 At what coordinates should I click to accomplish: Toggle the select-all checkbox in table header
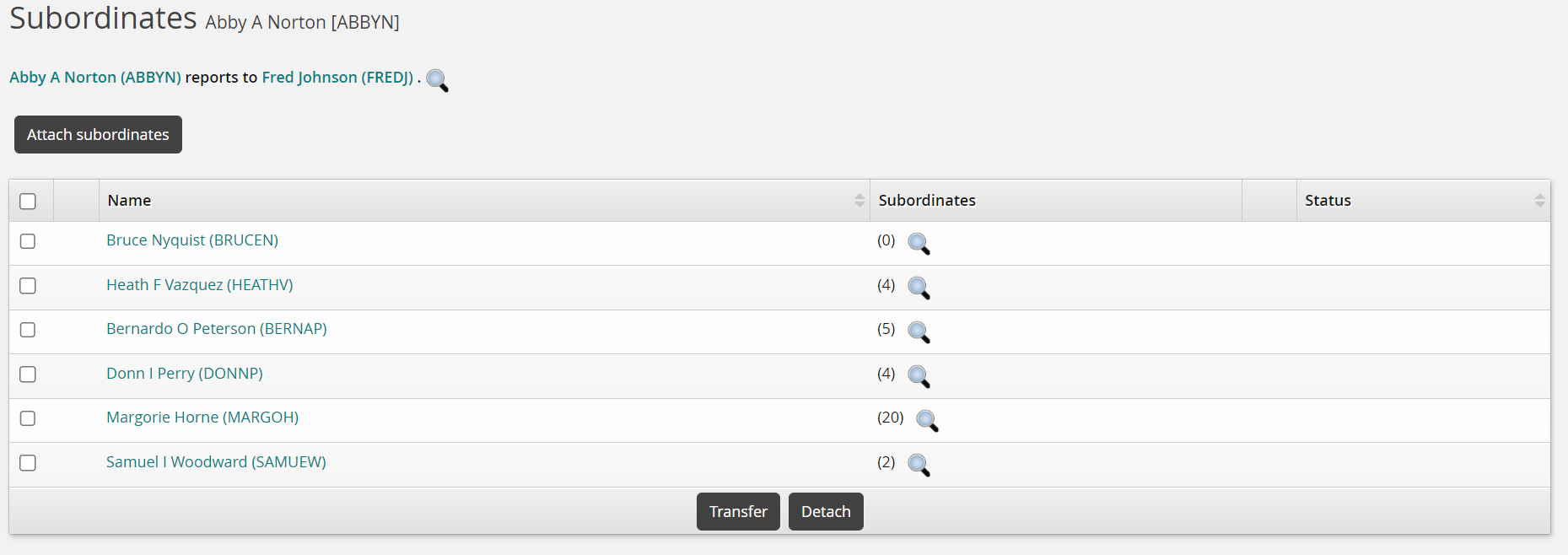pyautogui.click(x=28, y=202)
